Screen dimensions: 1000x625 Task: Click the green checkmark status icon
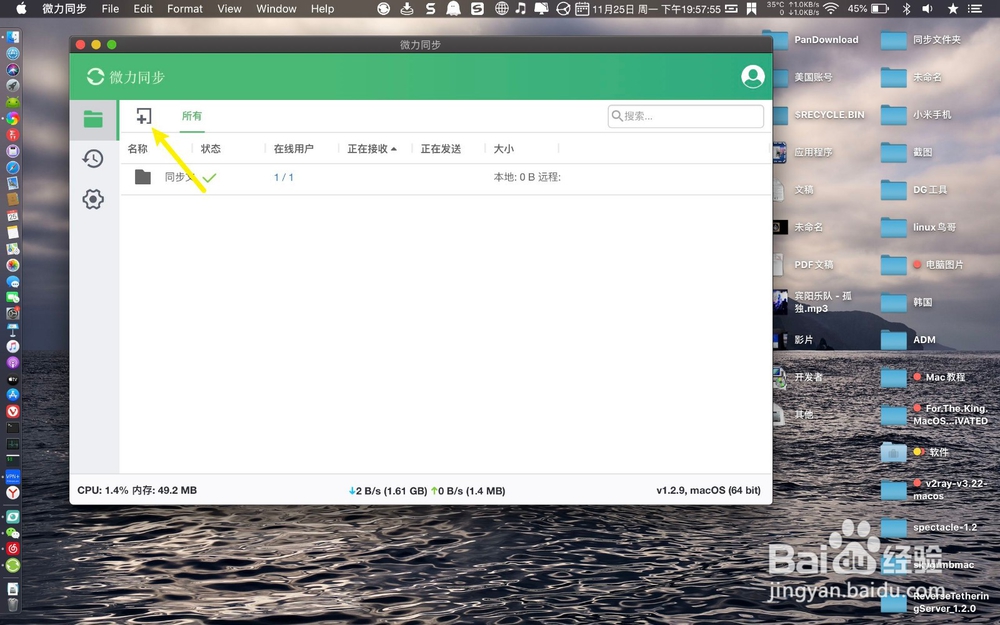(x=209, y=178)
